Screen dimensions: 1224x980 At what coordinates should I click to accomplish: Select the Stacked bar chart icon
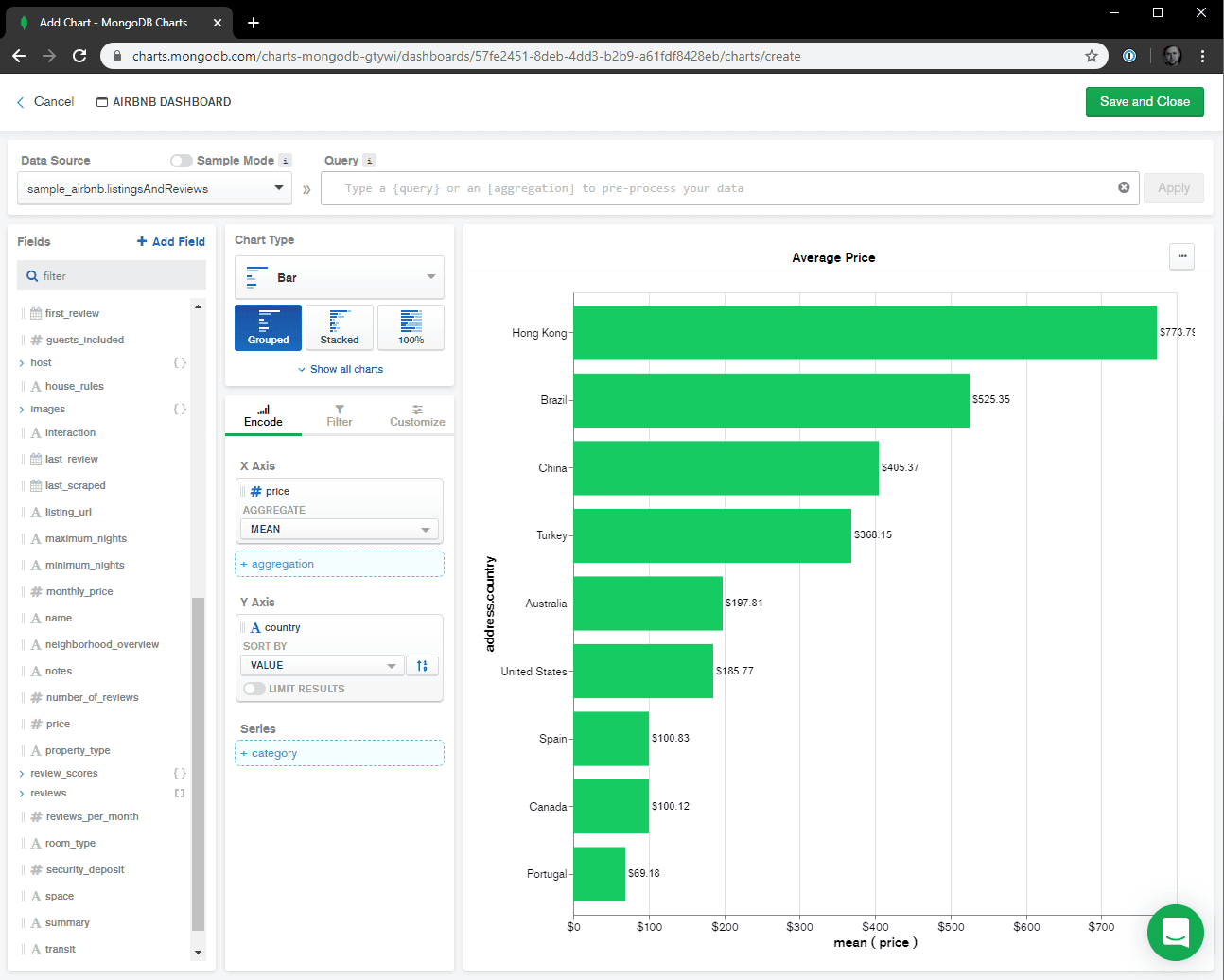click(x=339, y=327)
